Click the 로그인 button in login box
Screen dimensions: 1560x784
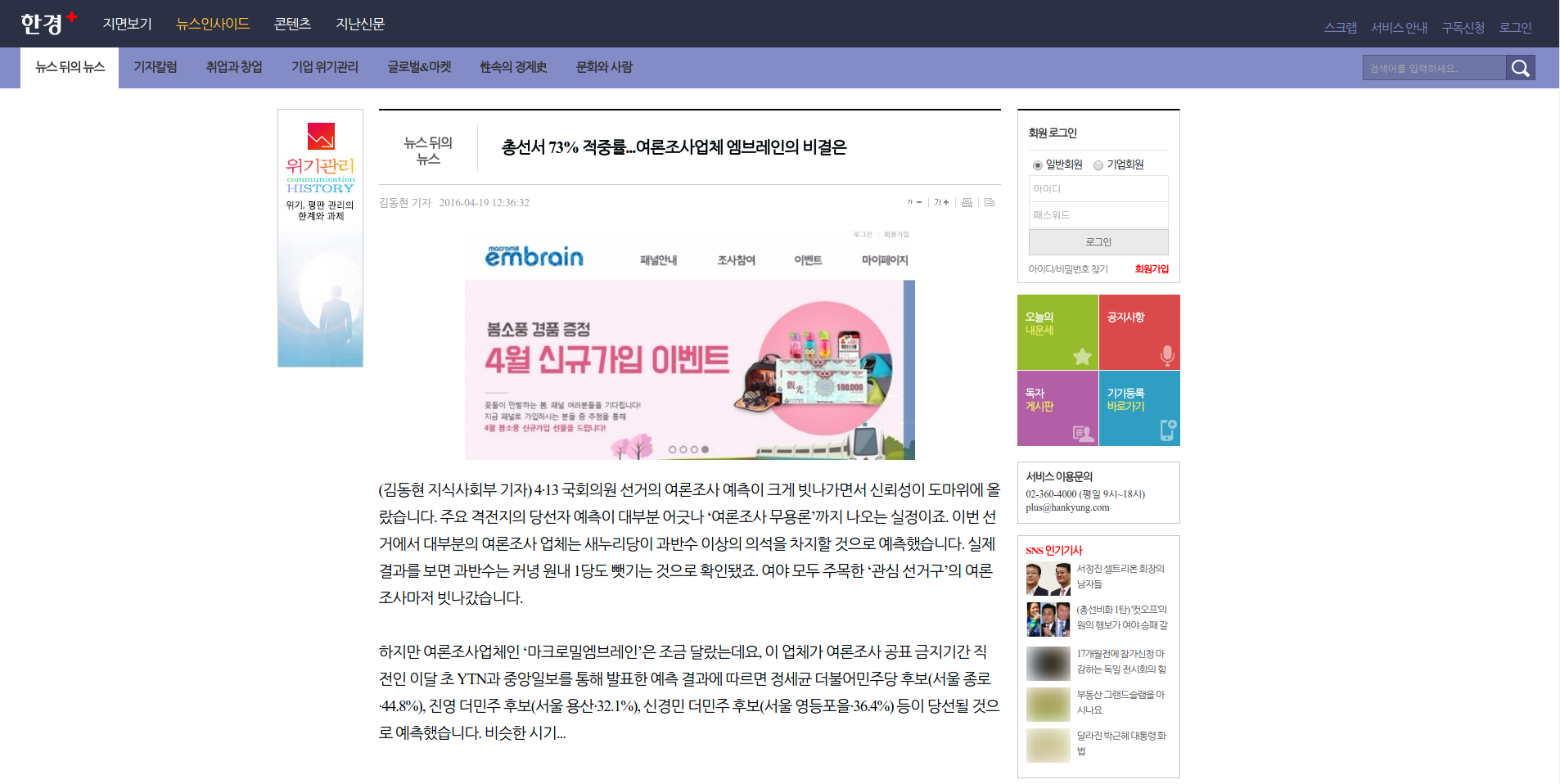tap(1098, 242)
